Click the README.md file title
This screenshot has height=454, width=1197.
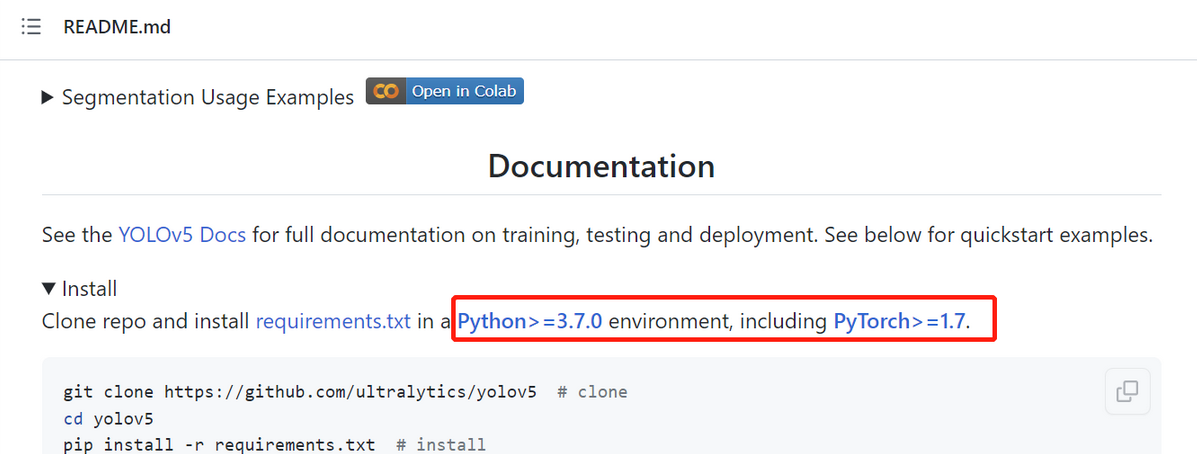[x=117, y=27]
